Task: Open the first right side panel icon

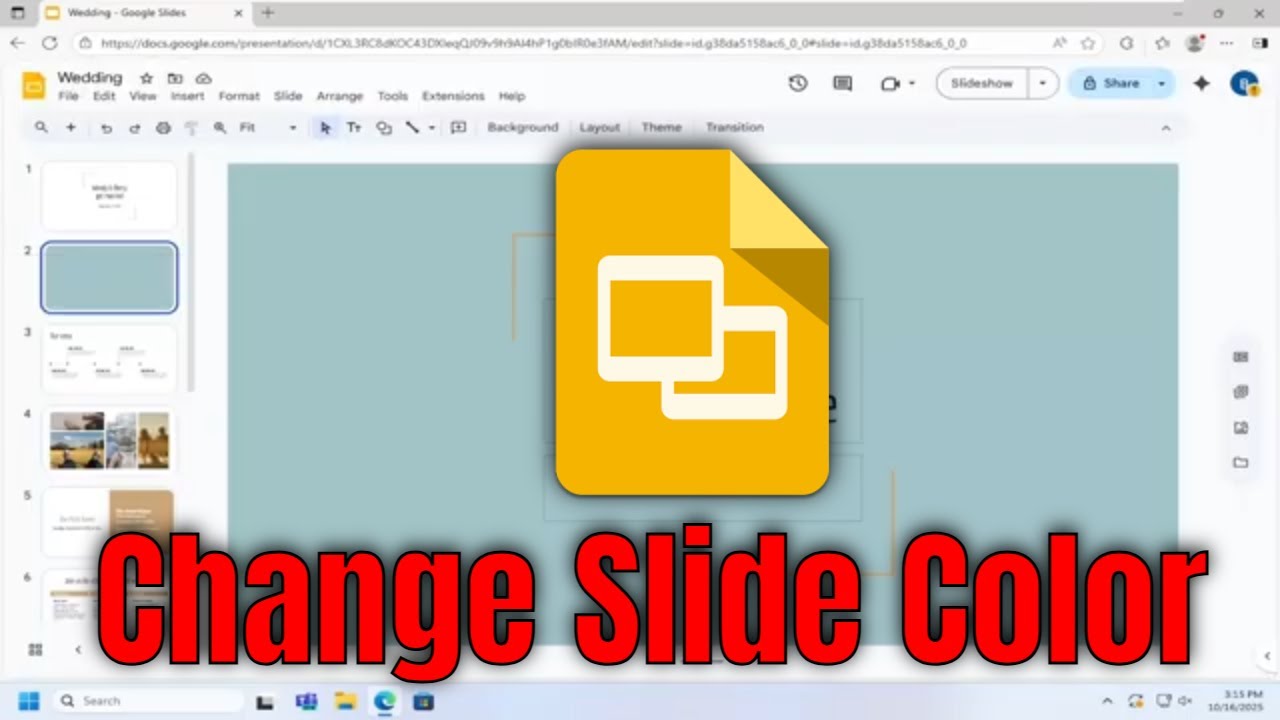Action: tap(1241, 357)
